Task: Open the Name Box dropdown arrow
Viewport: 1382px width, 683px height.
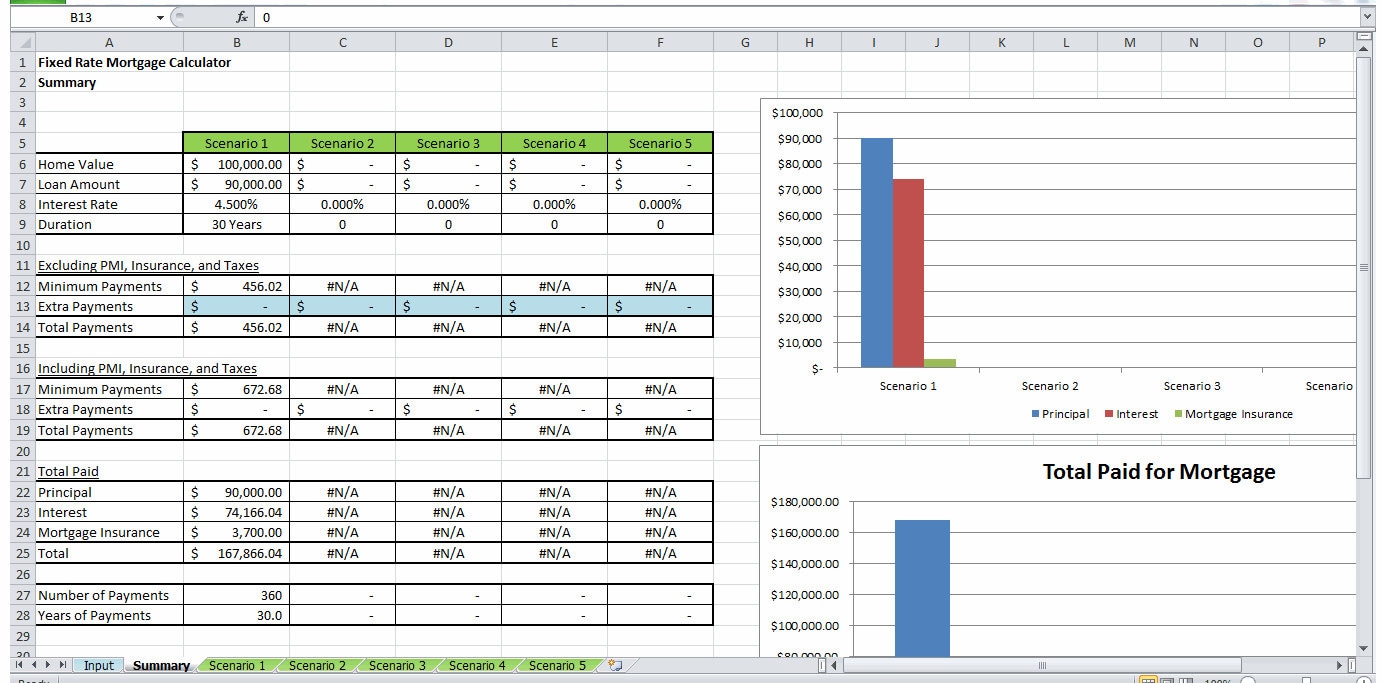Action: (x=158, y=16)
